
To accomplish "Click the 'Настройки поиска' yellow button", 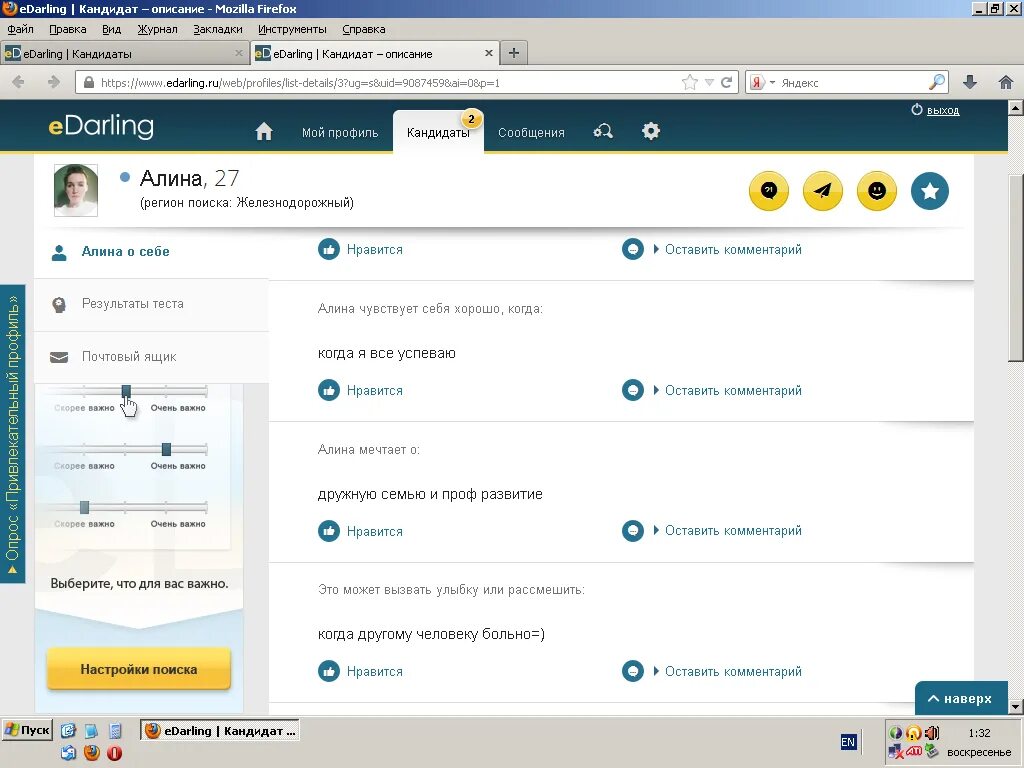I will (x=138, y=669).
